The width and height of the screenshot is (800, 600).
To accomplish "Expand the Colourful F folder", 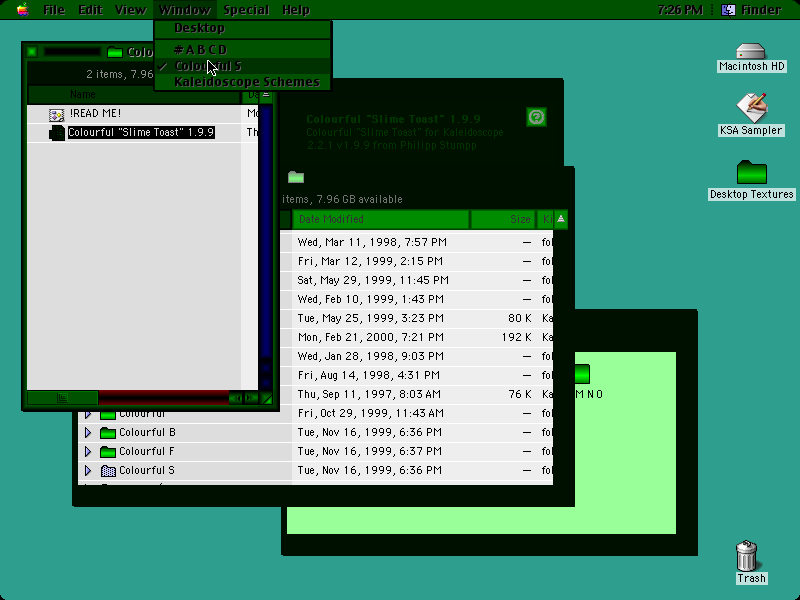I will tap(88, 452).
